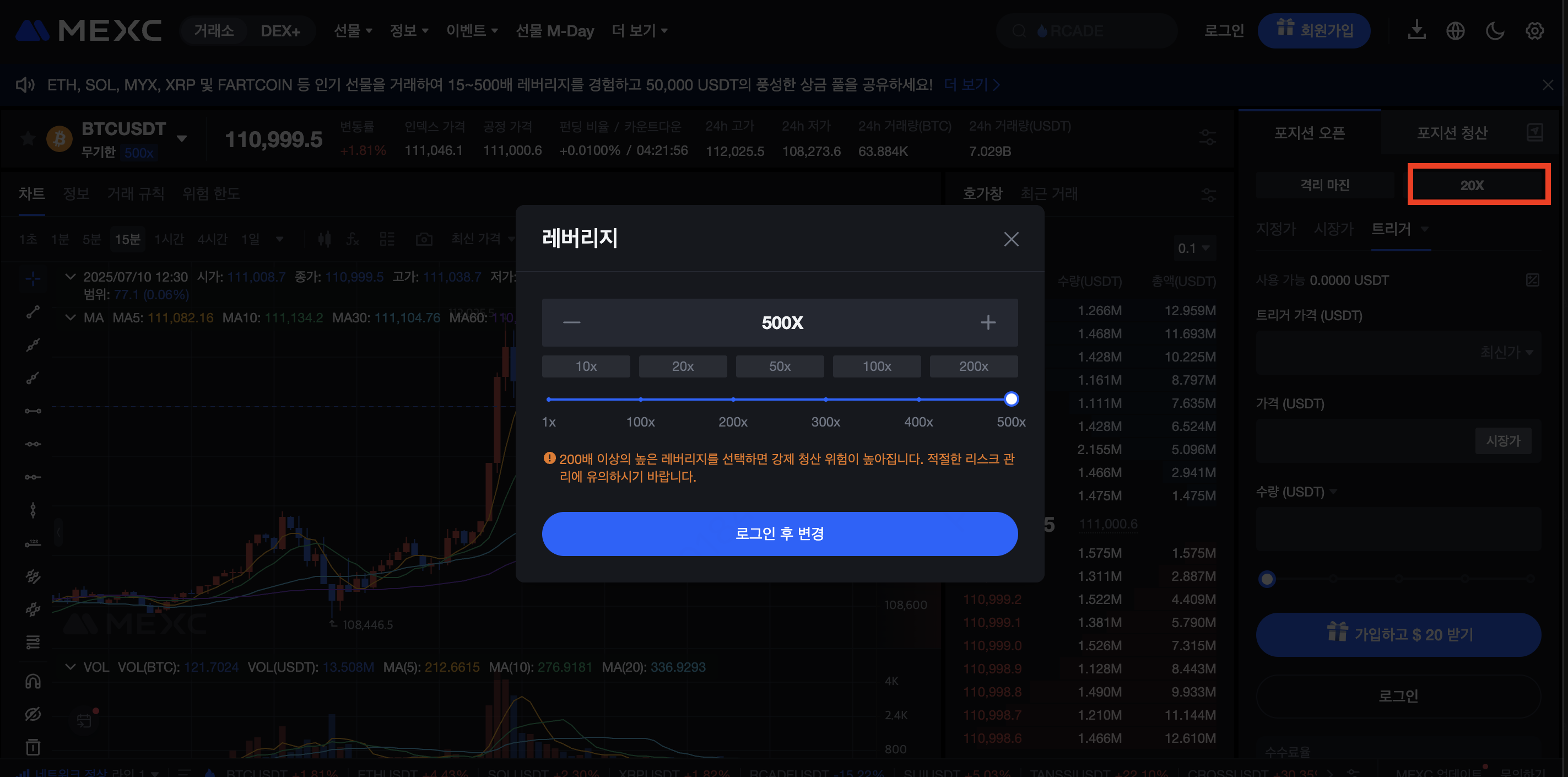
Task: Click the announcement speaker icon
Action: (25, 85)
